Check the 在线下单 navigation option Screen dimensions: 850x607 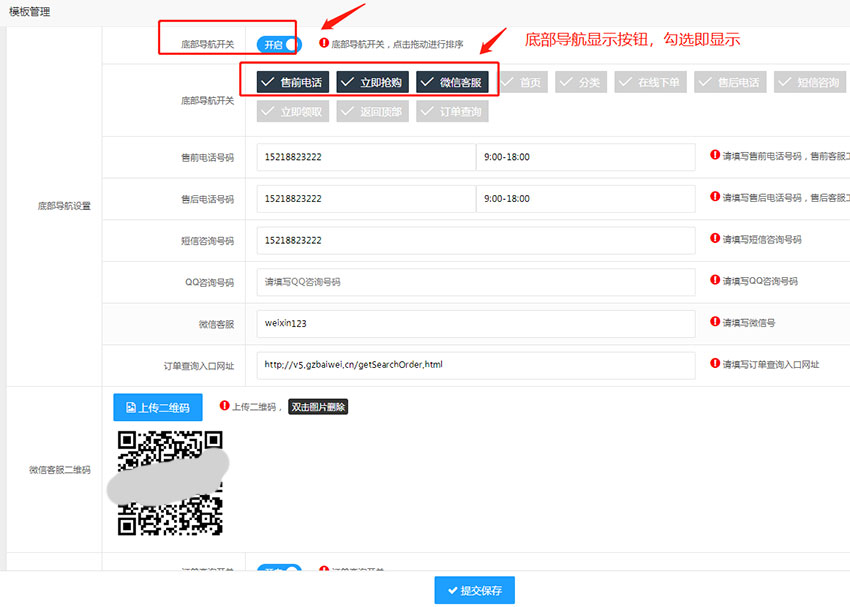coord(651,82)
